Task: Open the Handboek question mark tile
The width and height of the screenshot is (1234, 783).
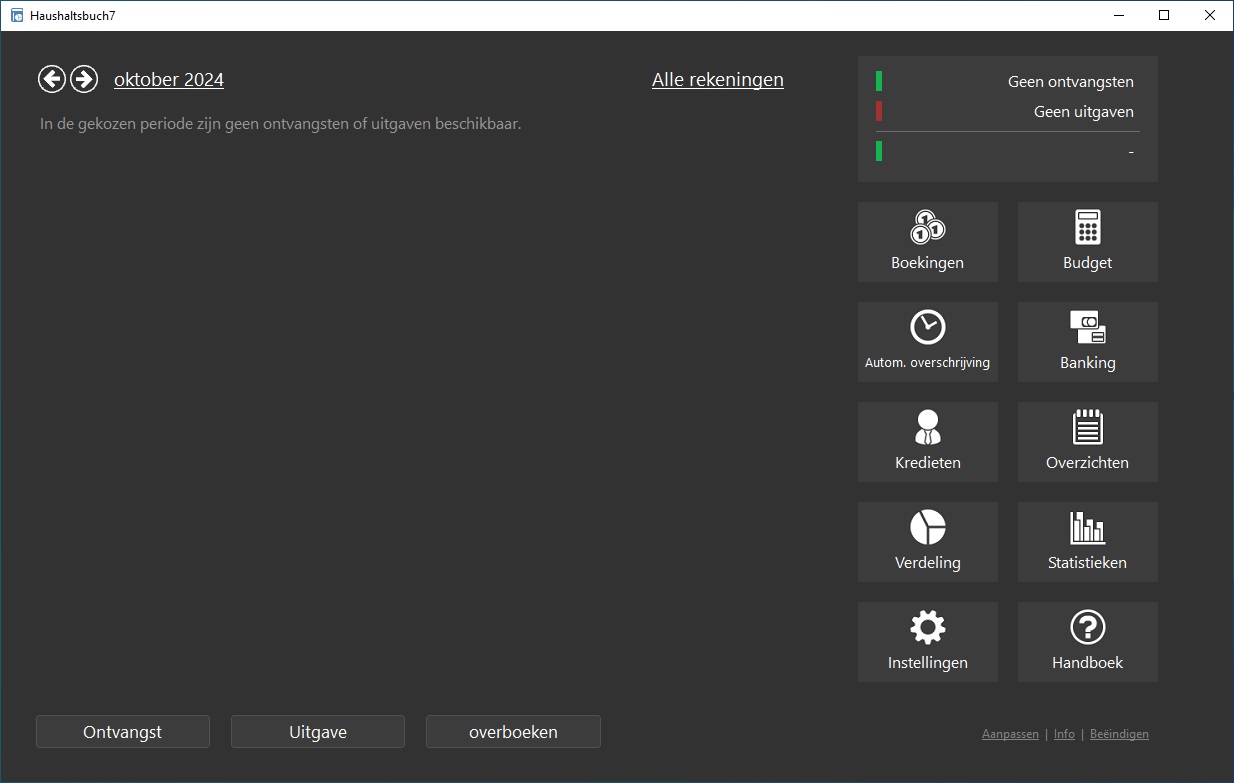Action: (1087, 641)
